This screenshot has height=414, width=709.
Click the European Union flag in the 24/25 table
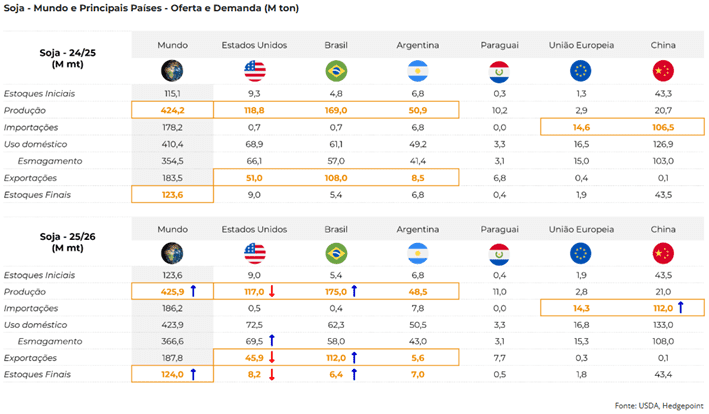click(580, 71)
